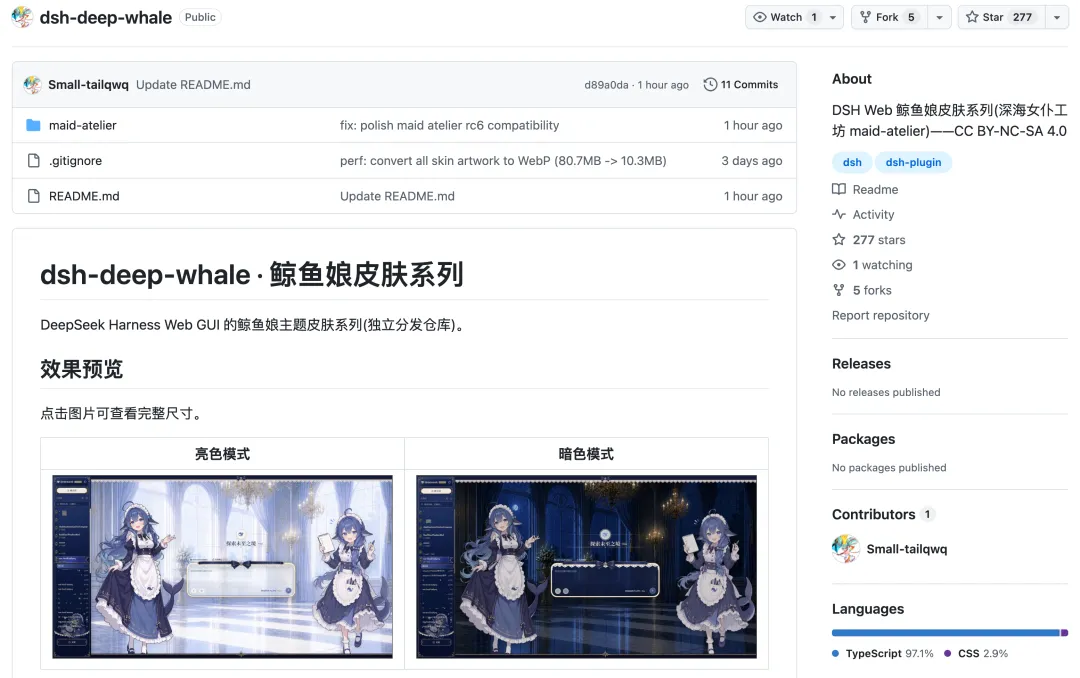Open the .gitignore file
The width and height of the screenshot is (1080, 678).
75,161
